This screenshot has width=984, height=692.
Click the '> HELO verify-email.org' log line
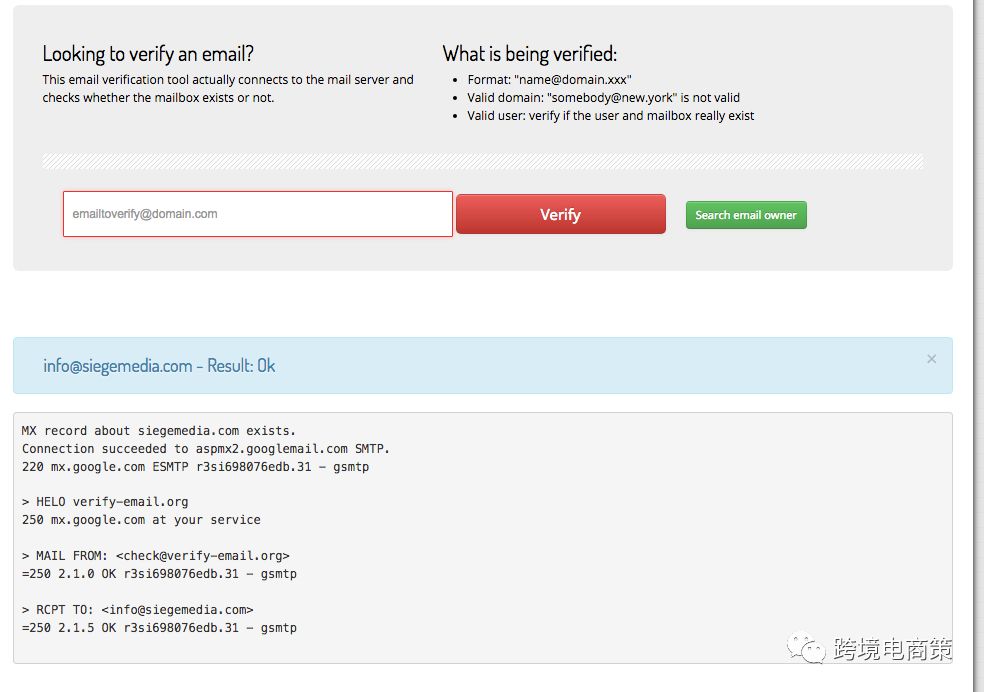click(105, 502)
